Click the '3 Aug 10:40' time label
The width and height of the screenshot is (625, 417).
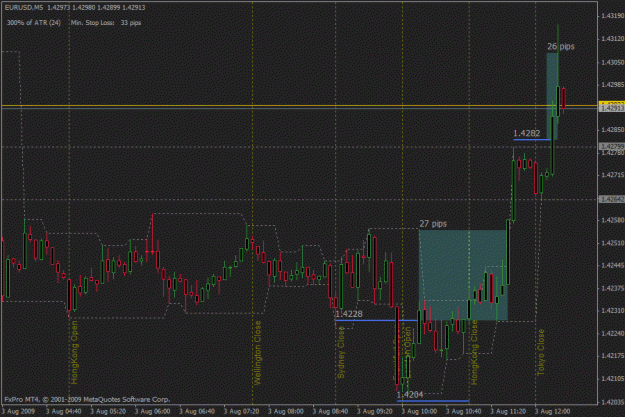coord(464,411)
